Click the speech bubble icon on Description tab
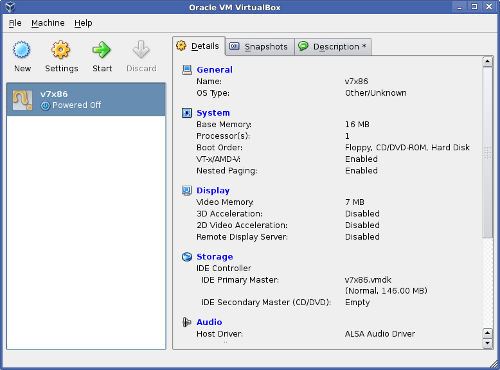Viewport: 500px width, 370px height. click(x=303, y=46)
